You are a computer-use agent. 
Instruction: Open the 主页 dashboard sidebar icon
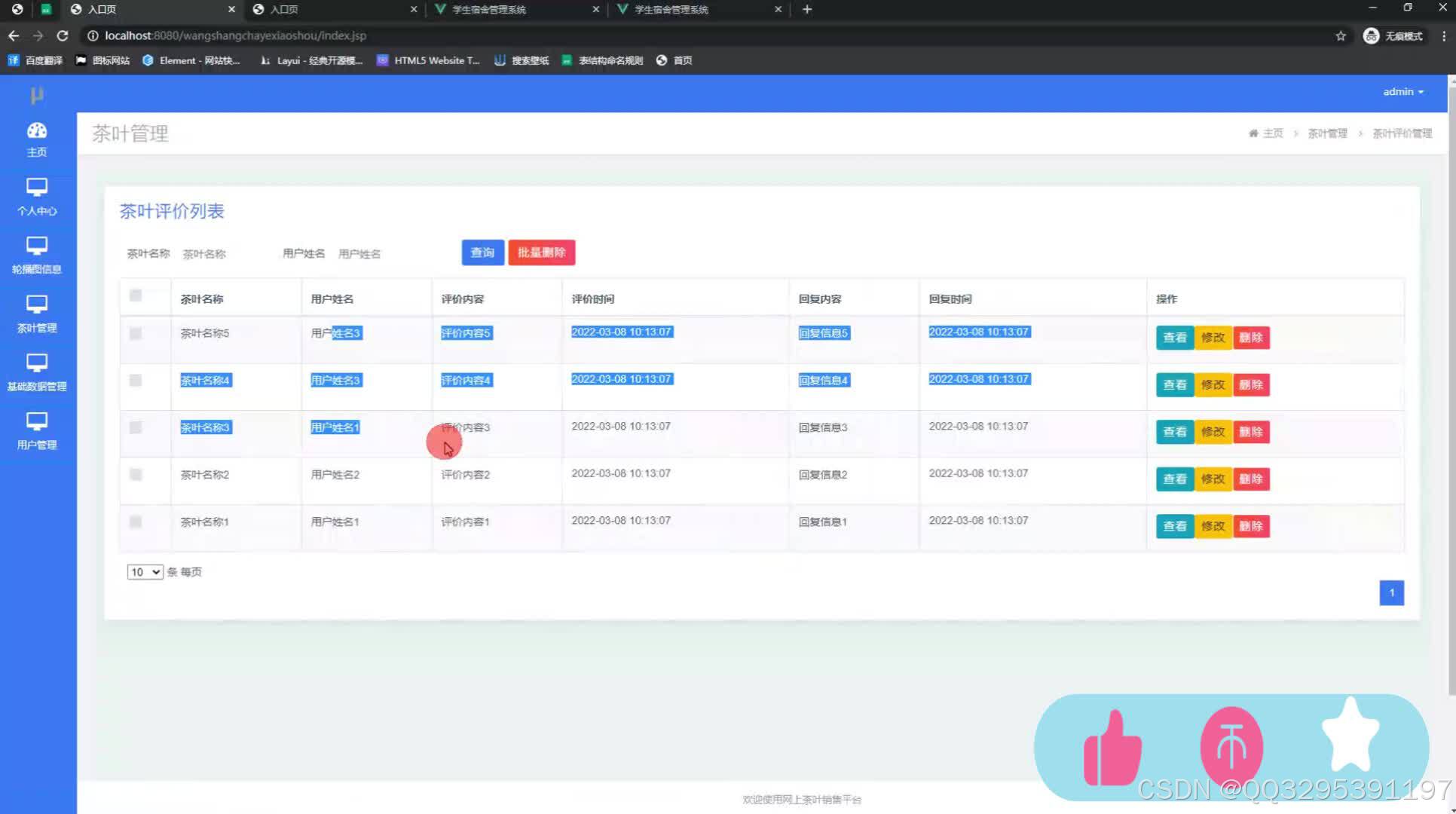click(36, 139)
